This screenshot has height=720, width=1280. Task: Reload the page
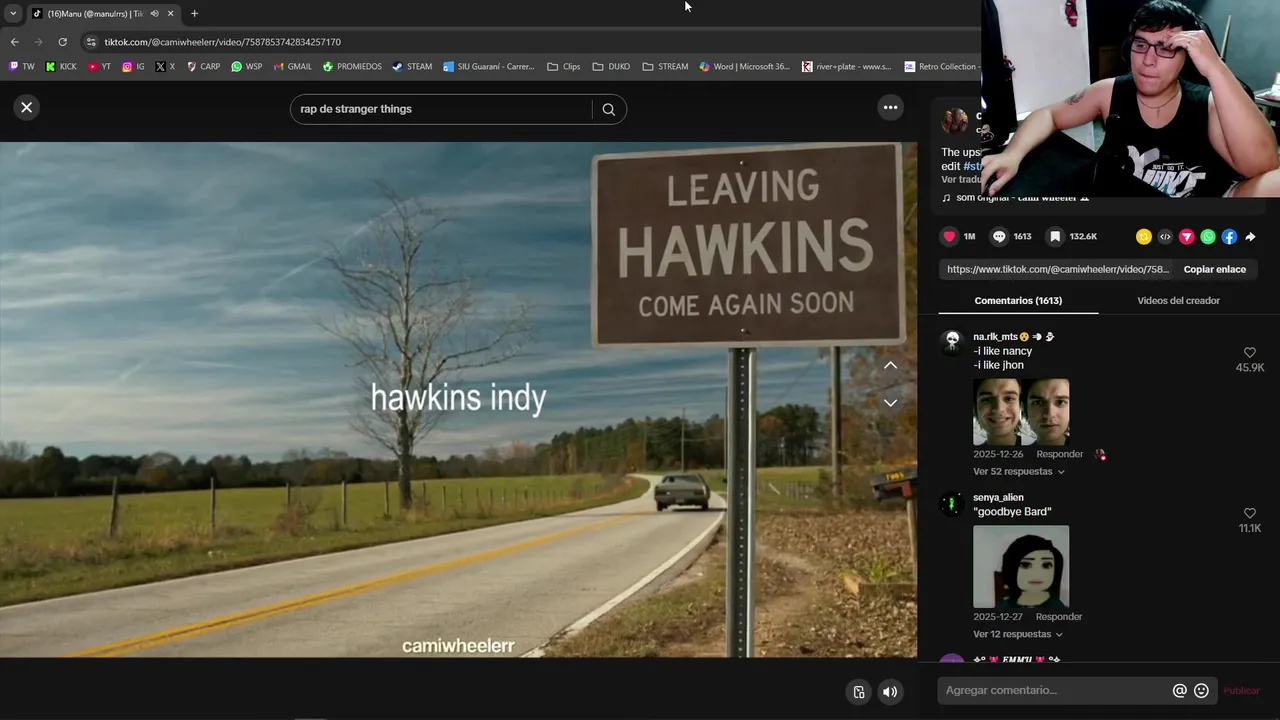[x=62, y=42]
